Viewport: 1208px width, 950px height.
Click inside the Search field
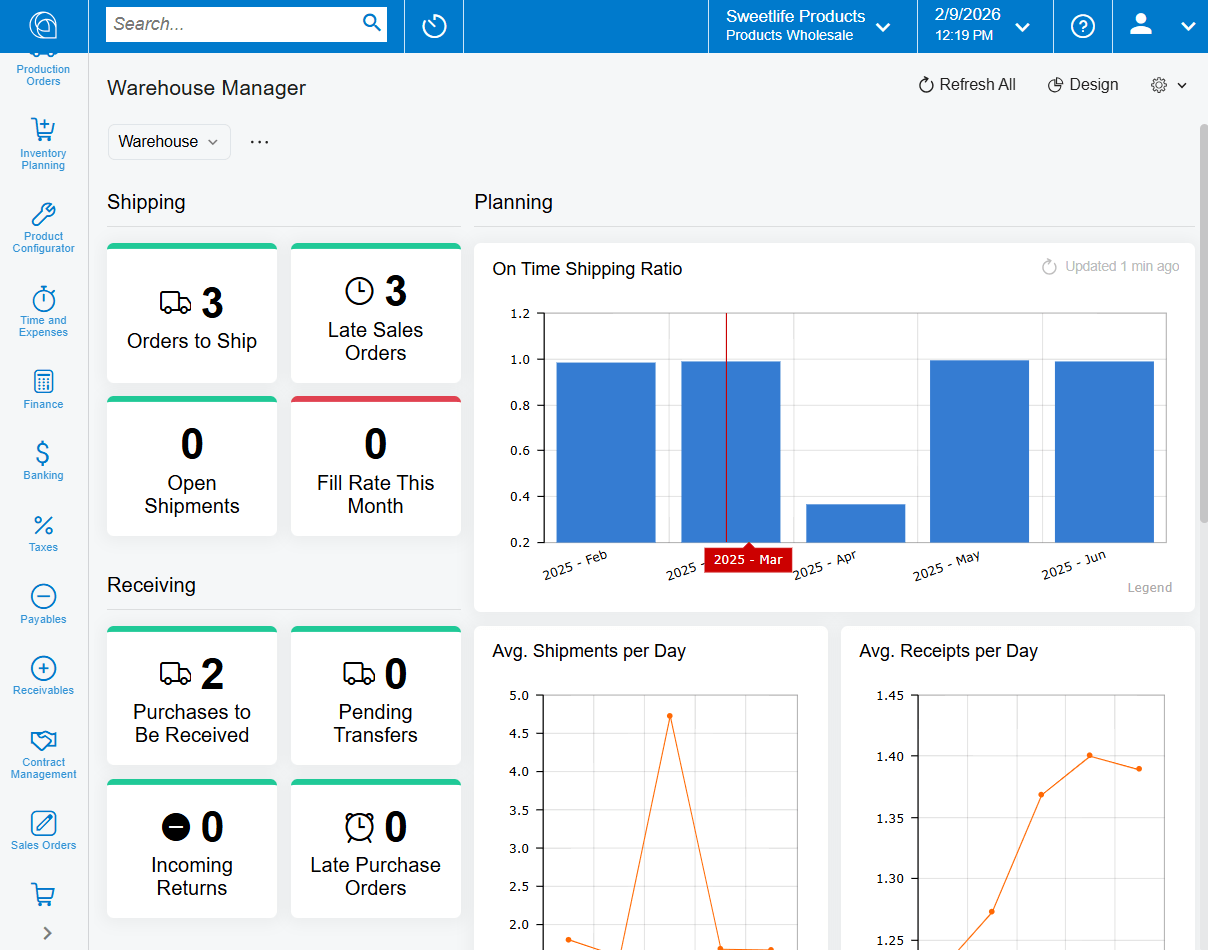pos(230,24)
